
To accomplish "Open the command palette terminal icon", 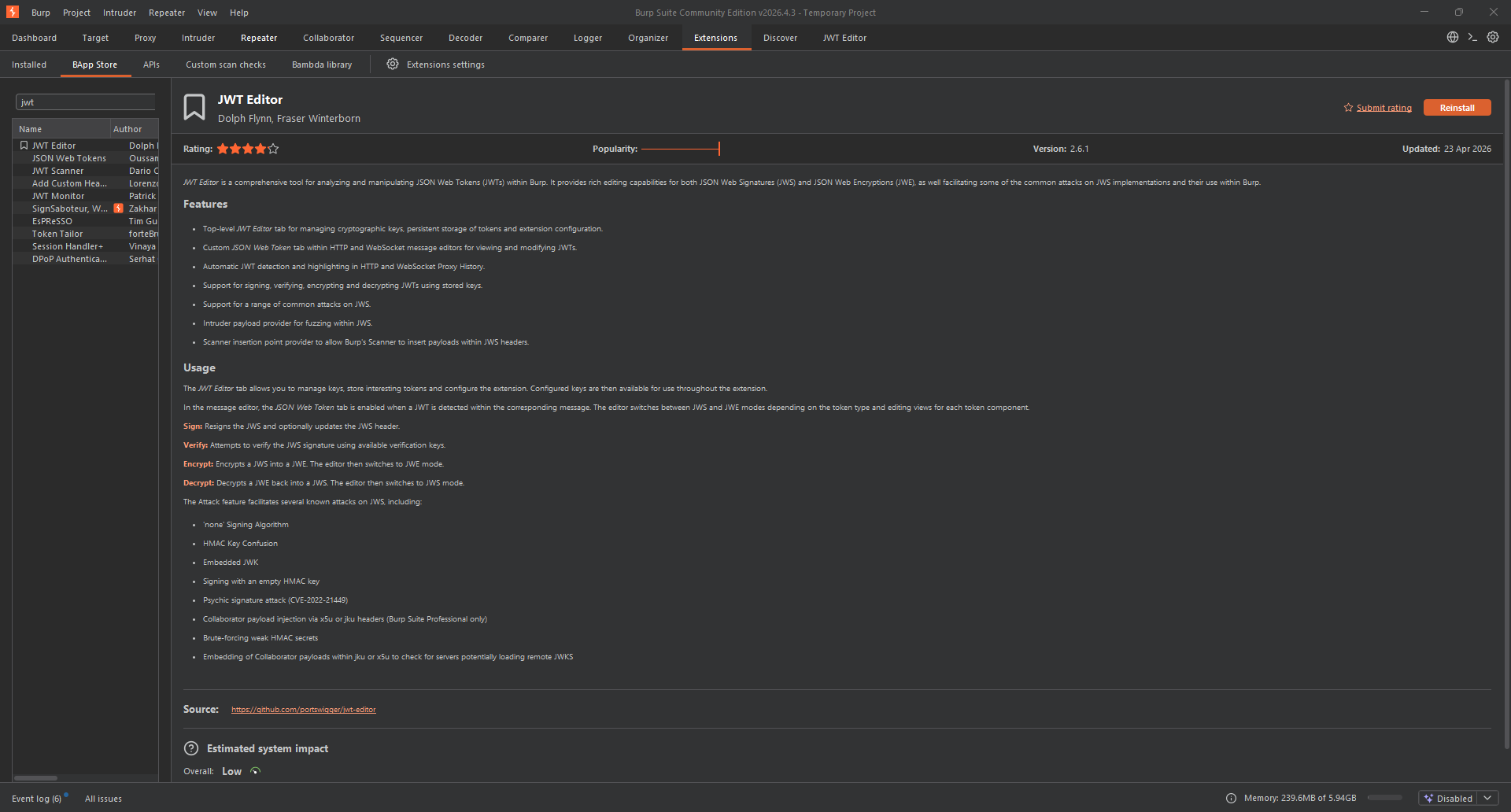I will (1472, 37).
